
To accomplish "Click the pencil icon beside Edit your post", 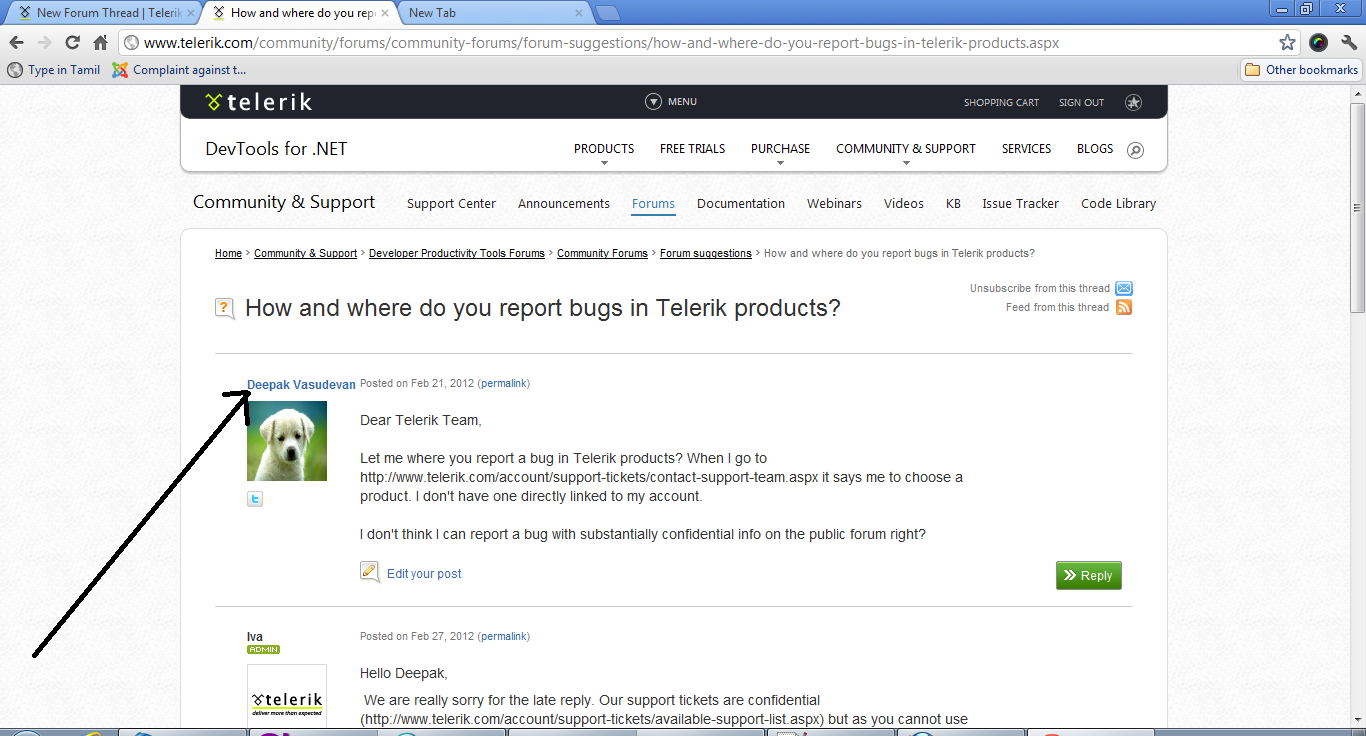I will (370, 572).
